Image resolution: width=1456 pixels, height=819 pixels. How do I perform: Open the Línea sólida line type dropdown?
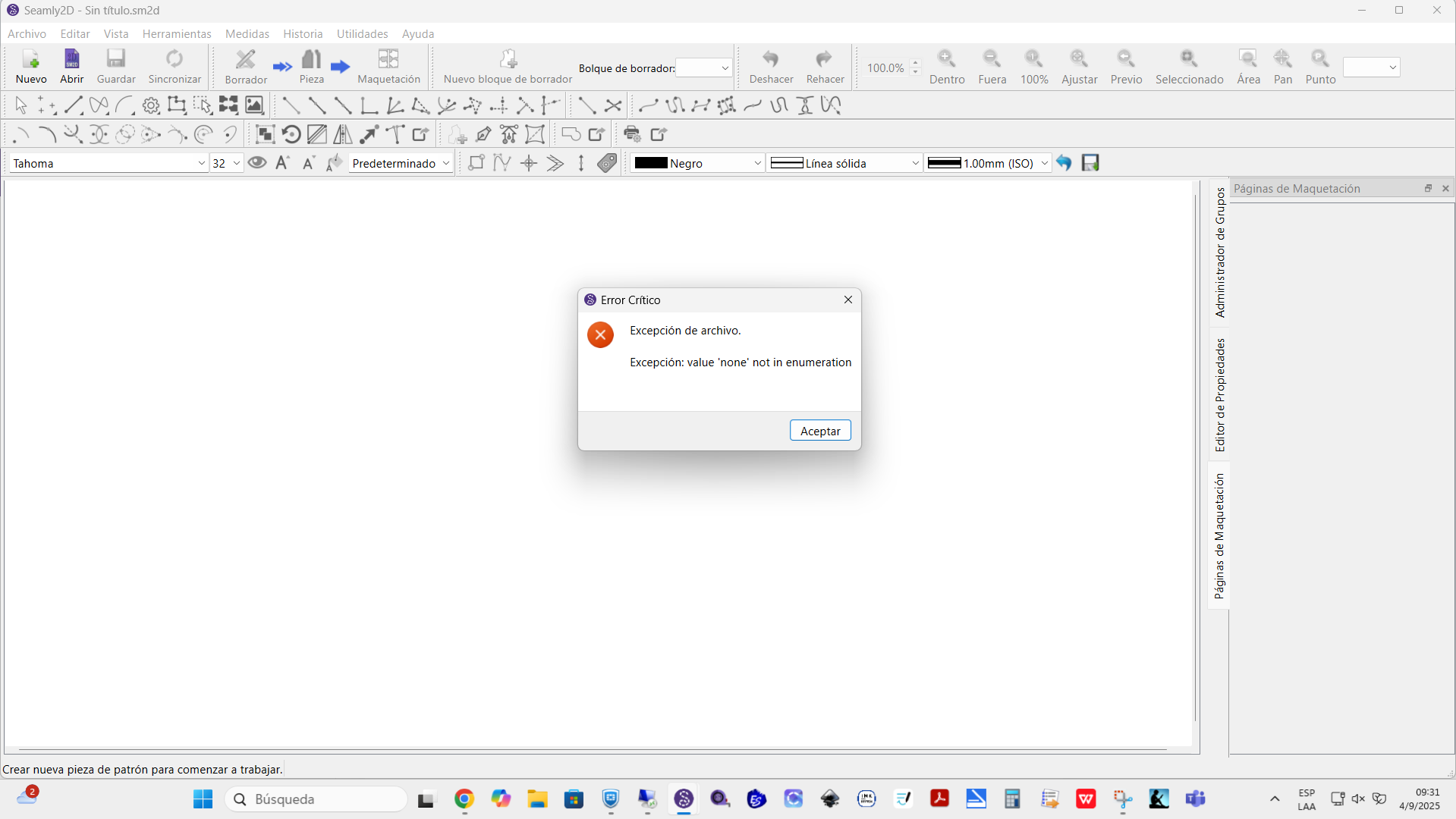click(x=844, y=163)
